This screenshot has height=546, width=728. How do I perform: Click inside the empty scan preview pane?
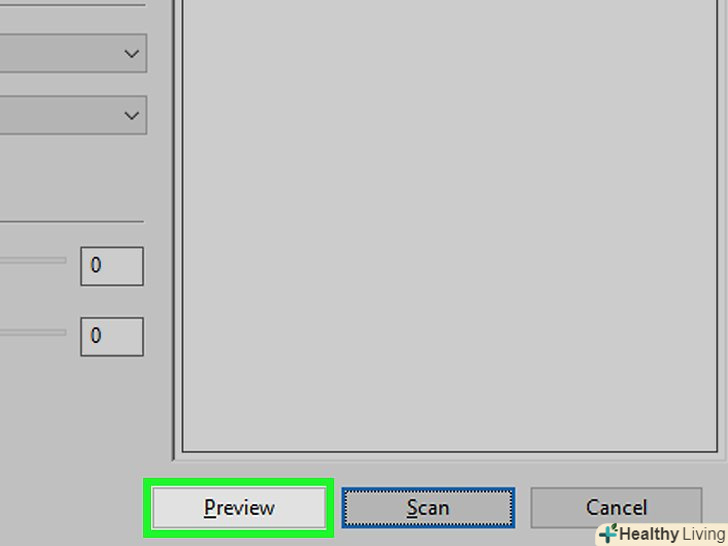coord(450,225)
